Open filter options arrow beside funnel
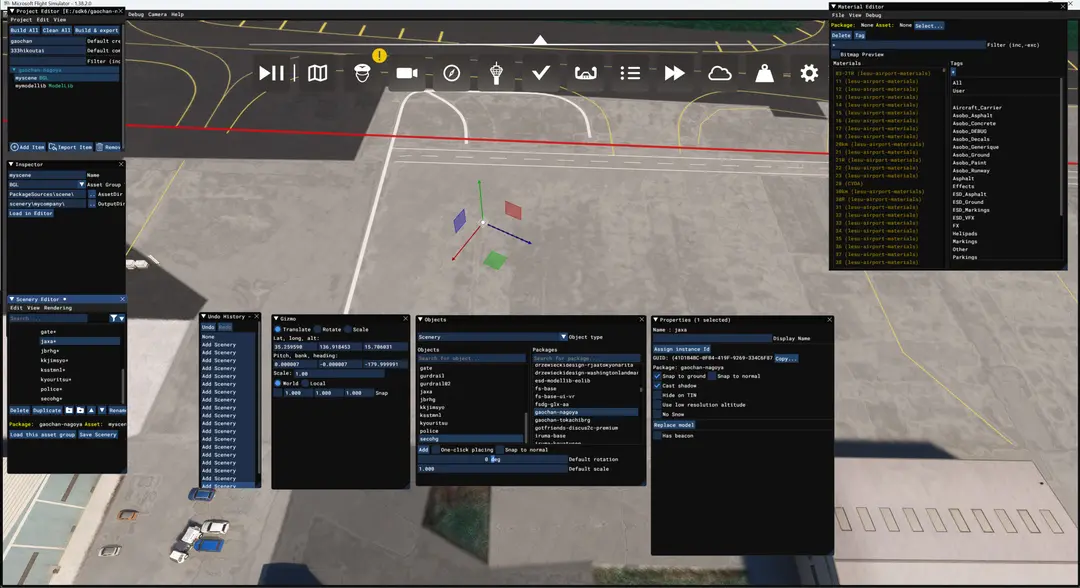The height and width of the screenshot is (588, 1080). coord(122,318)
